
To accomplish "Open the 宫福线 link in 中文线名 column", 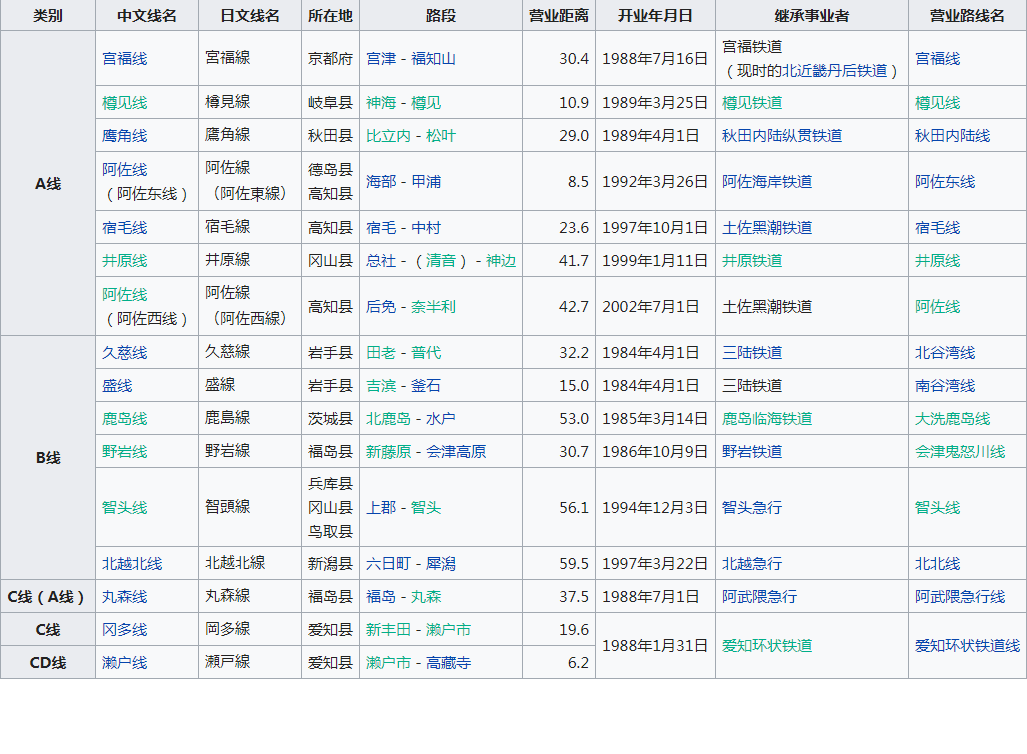I will pyautogui.click(x=124, y=58).
